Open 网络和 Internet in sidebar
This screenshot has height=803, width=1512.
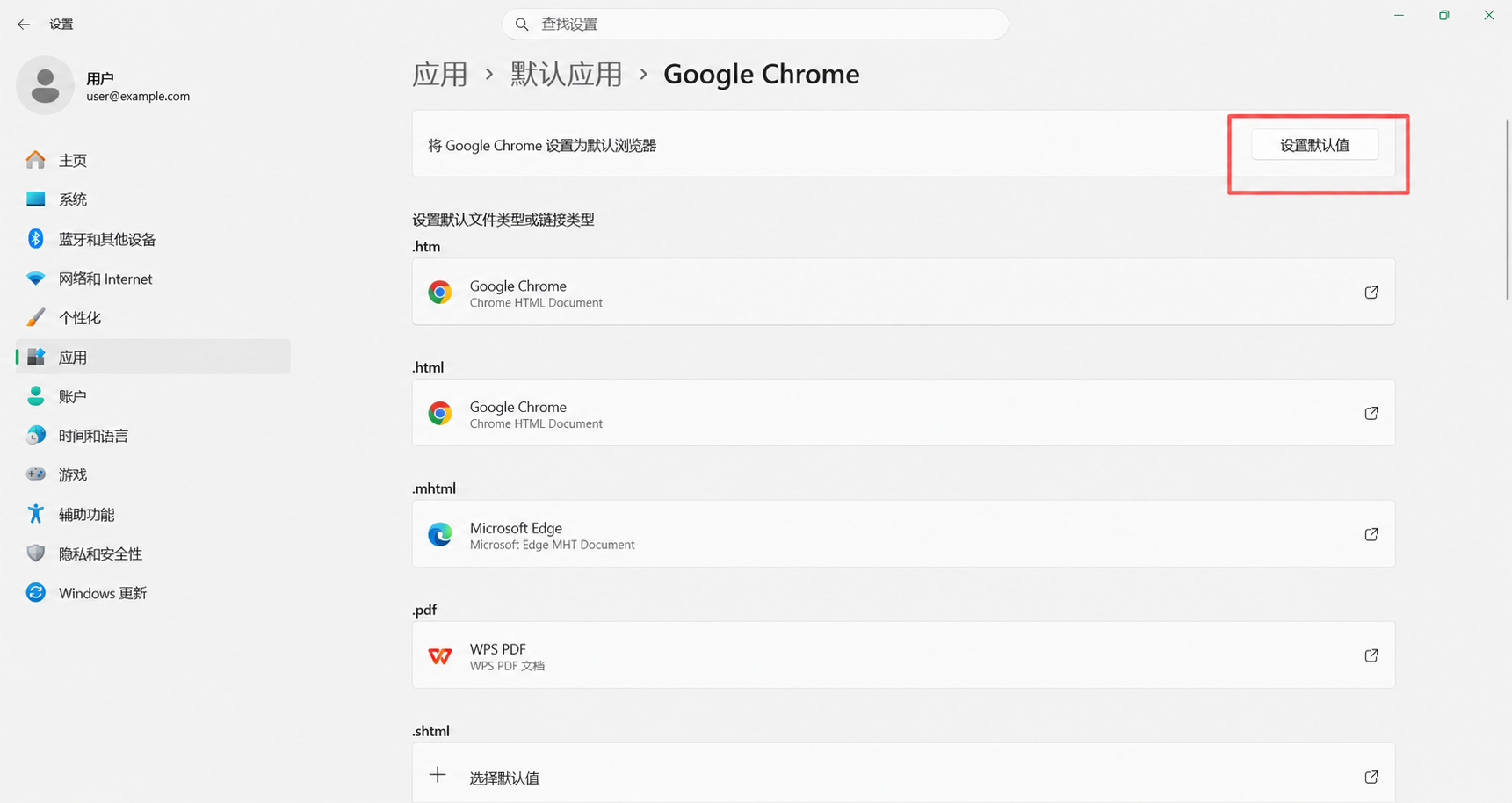click(153, 279)
